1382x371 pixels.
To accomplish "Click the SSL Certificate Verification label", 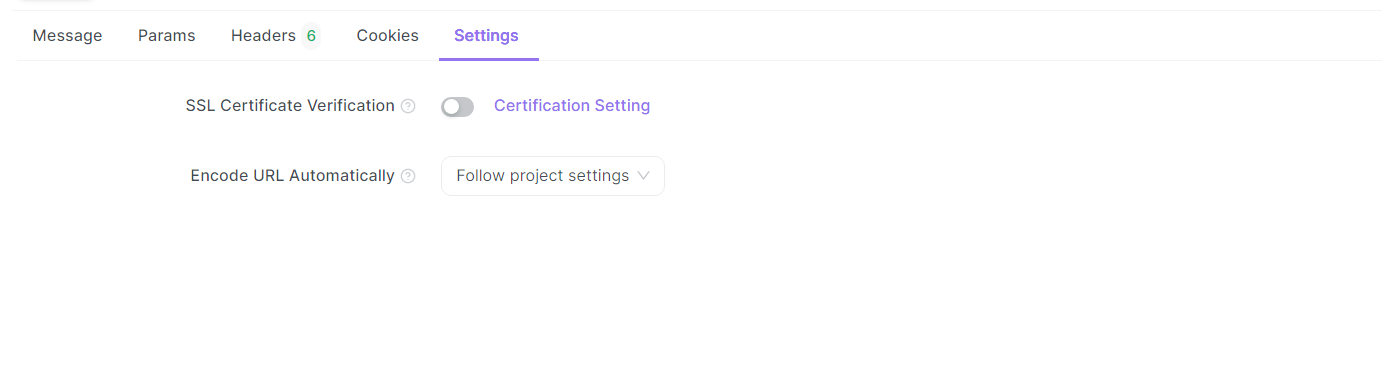I will pyautogui.click(x=290, y=106).
